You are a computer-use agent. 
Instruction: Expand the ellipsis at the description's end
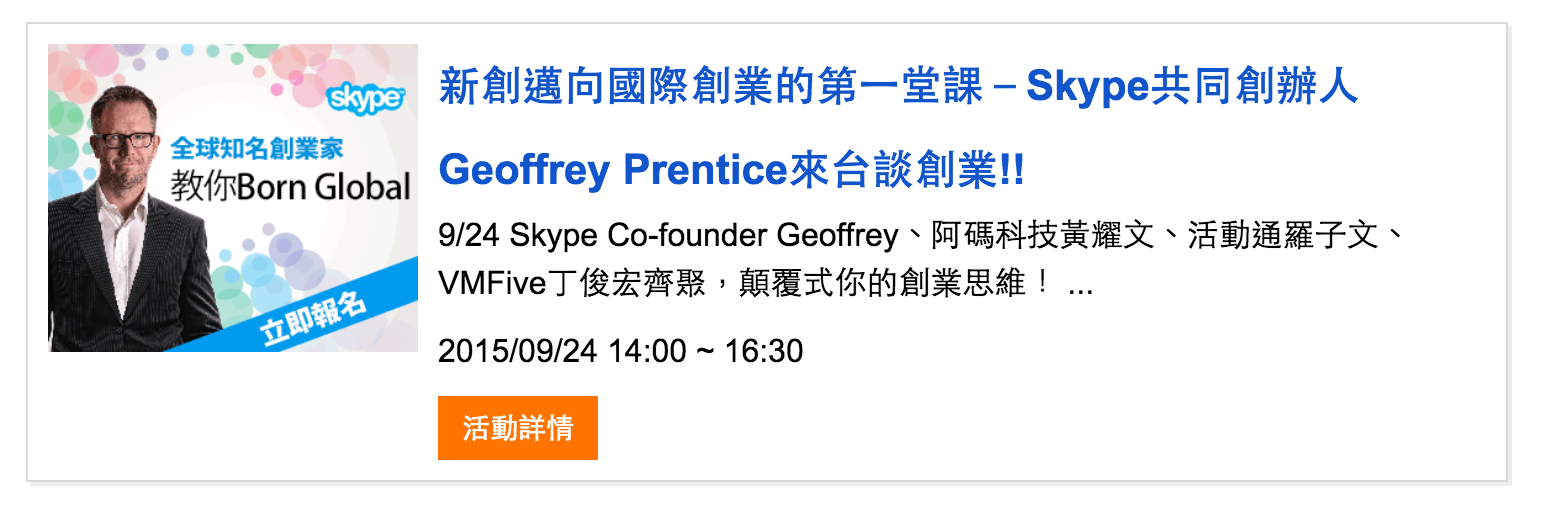tap(1081, 286)
